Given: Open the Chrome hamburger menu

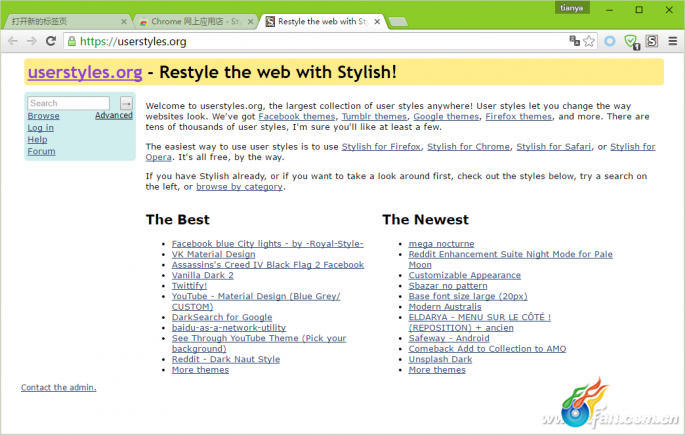Looking at the screenshot, I should [x=673, y=41].
